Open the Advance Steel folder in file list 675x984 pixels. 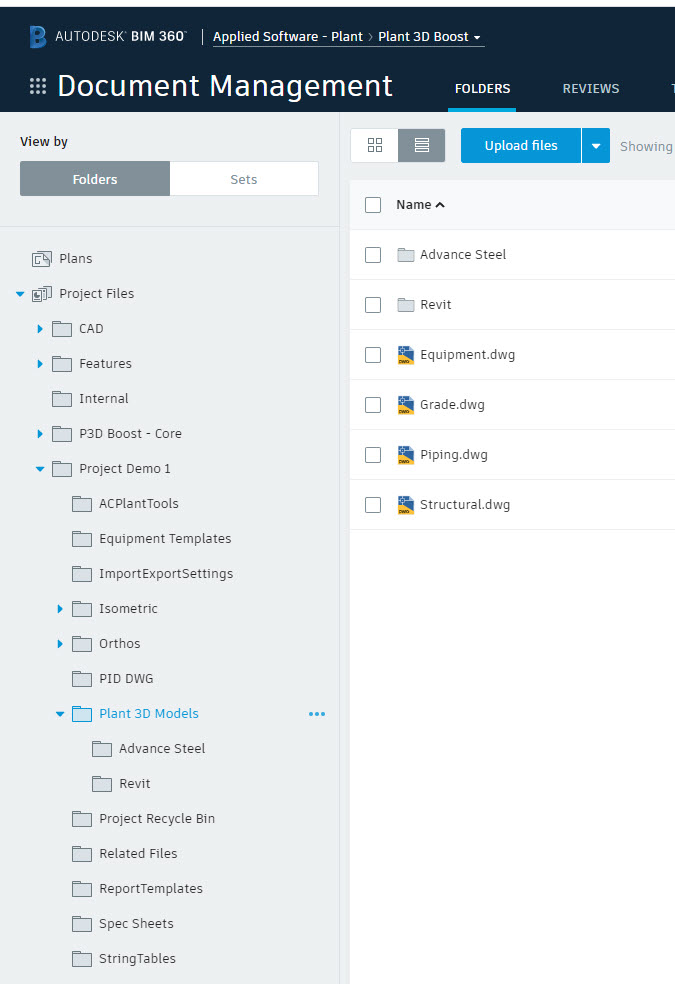click(462, 255)
